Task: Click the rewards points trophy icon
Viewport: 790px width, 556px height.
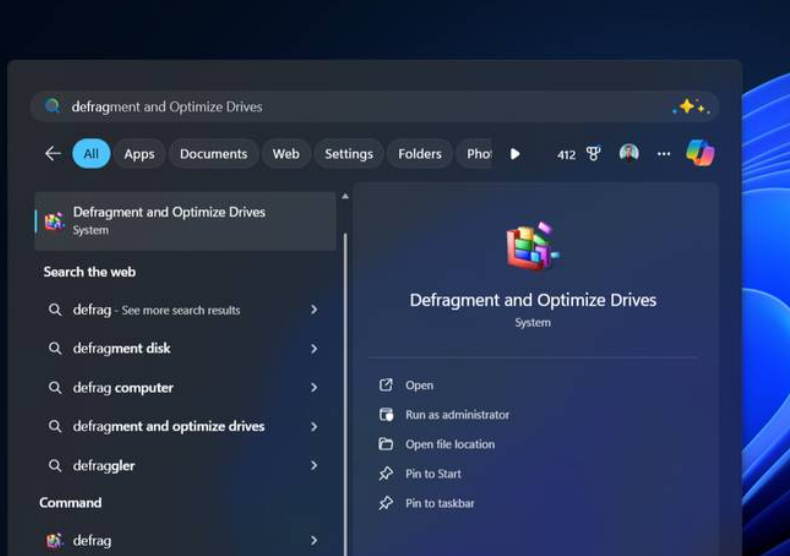Action: click(593, 154)
